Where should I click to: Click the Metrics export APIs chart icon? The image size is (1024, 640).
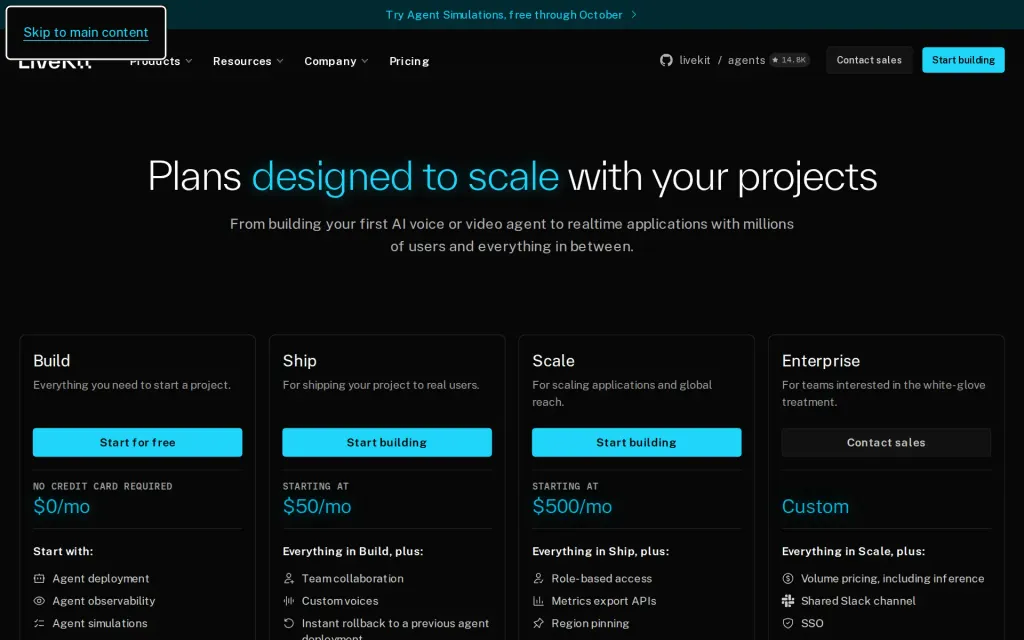538,601
